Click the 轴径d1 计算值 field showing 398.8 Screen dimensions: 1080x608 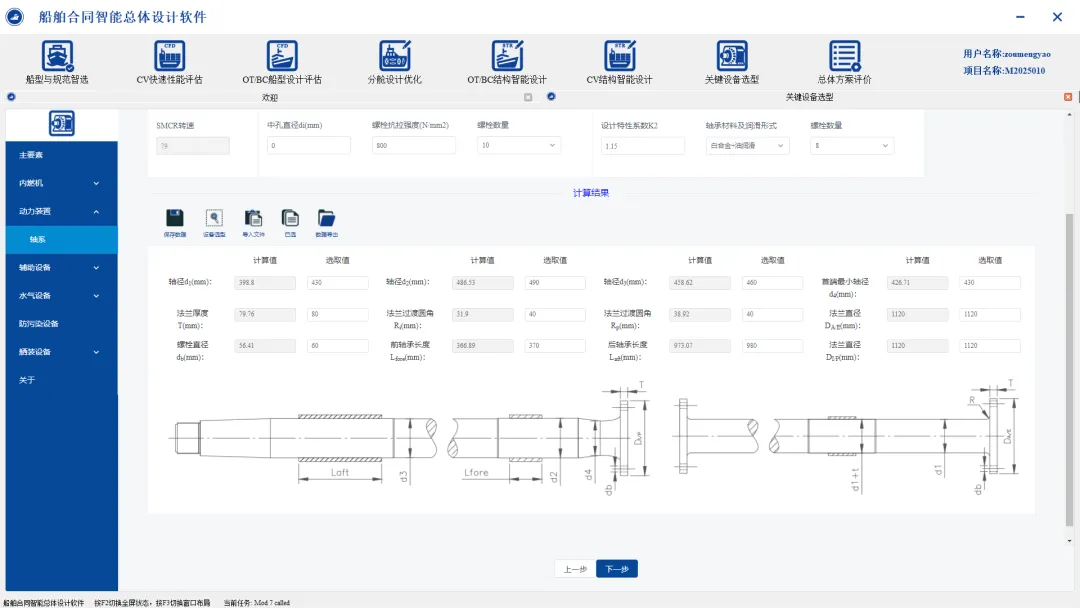click(x=265, y=282)
